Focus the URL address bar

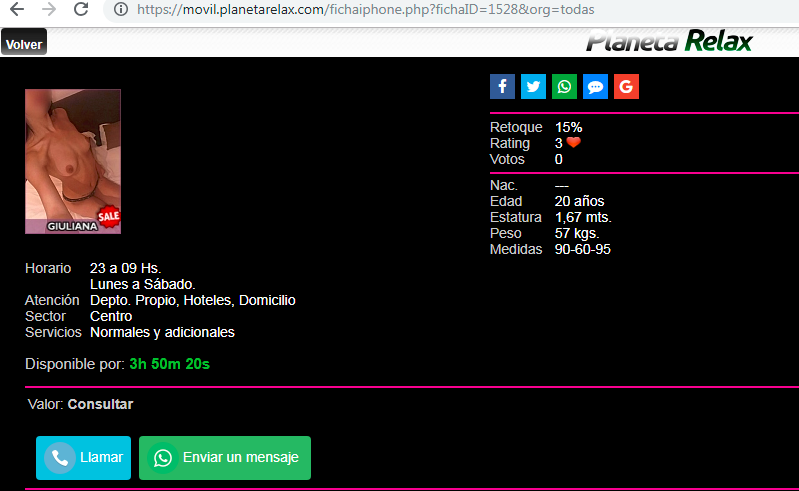[400, 10]
